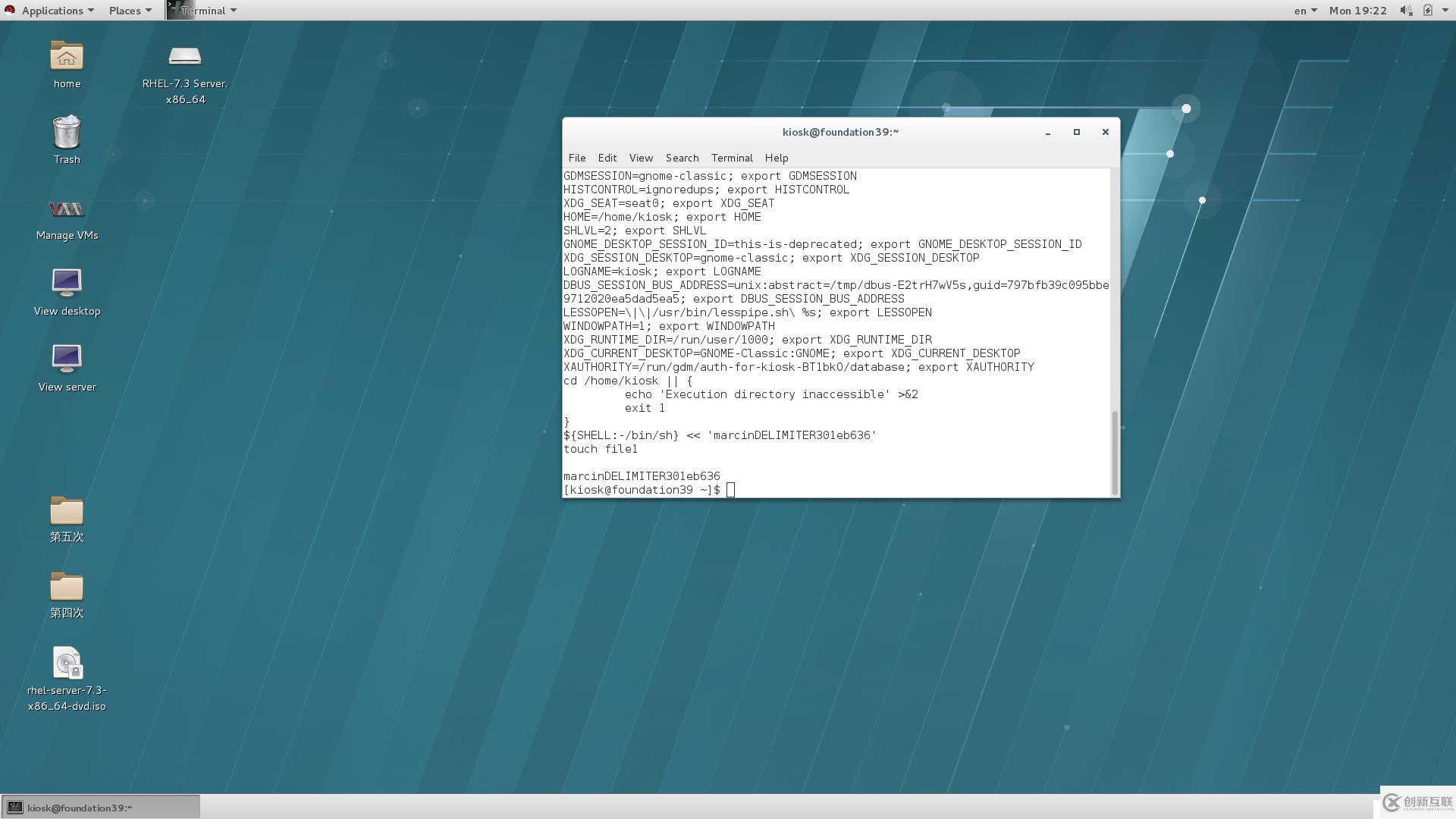Open the Terminal menu dropdown in window

pyautogui.click(x=730, y=157)
